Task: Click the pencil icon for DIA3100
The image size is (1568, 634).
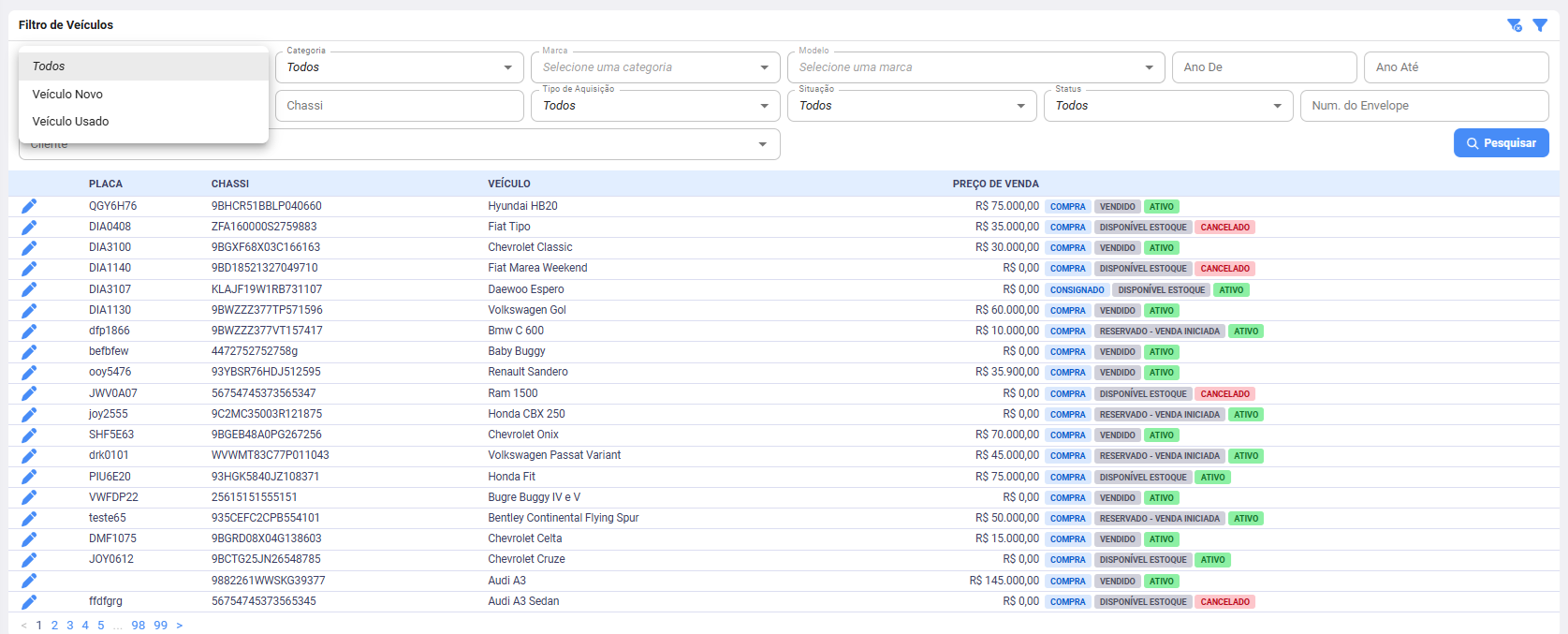Action: pyautogui.click(x=29, y=247)
